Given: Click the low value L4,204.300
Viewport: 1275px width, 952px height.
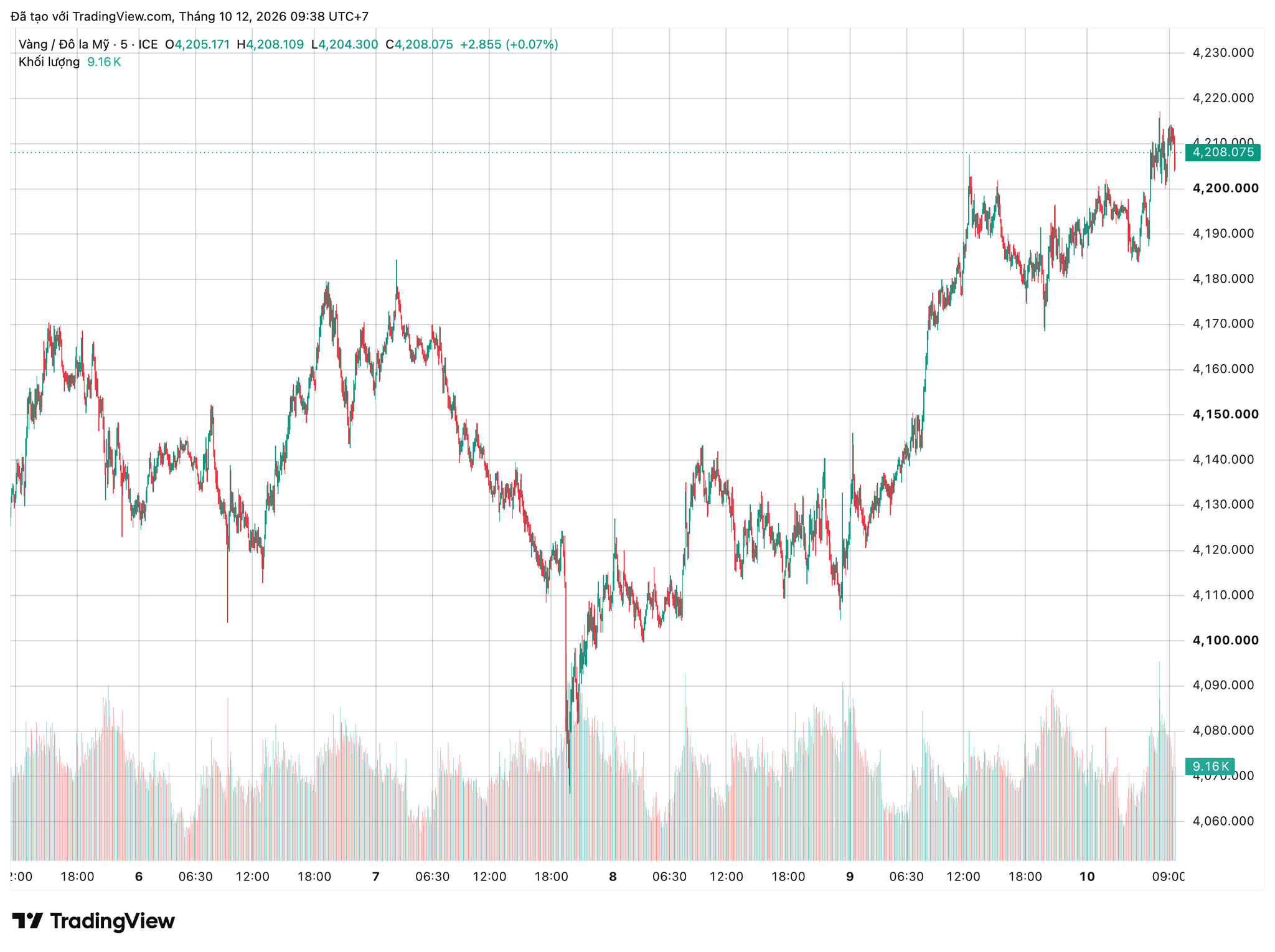Looking at the screenshot, I should [x=344, y=44].
